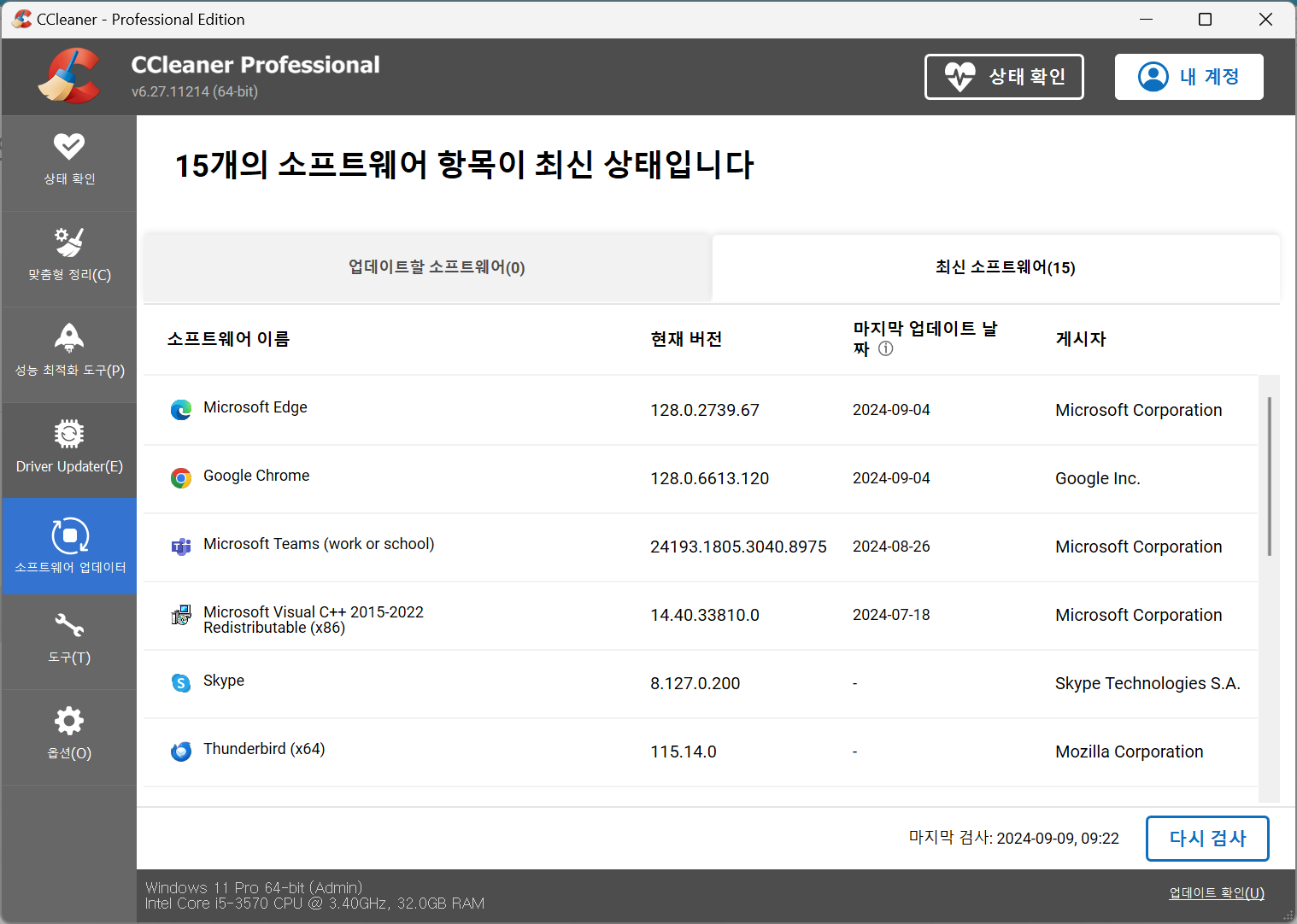Select the Skype name text
The height and width of the screenshot is (924, 1297).
point(224,681)
